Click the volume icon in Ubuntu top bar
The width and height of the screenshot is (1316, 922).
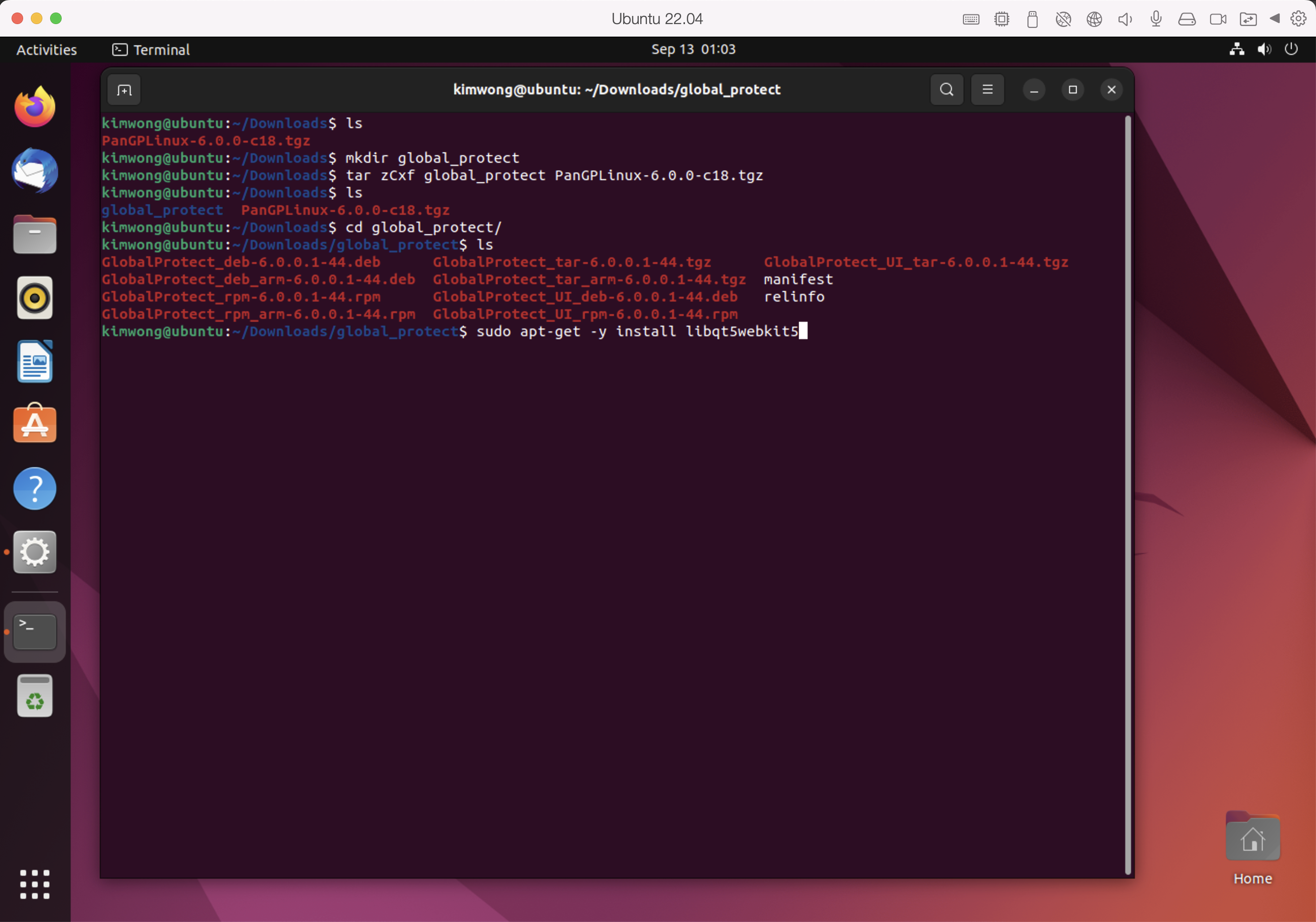point(1264,49)
